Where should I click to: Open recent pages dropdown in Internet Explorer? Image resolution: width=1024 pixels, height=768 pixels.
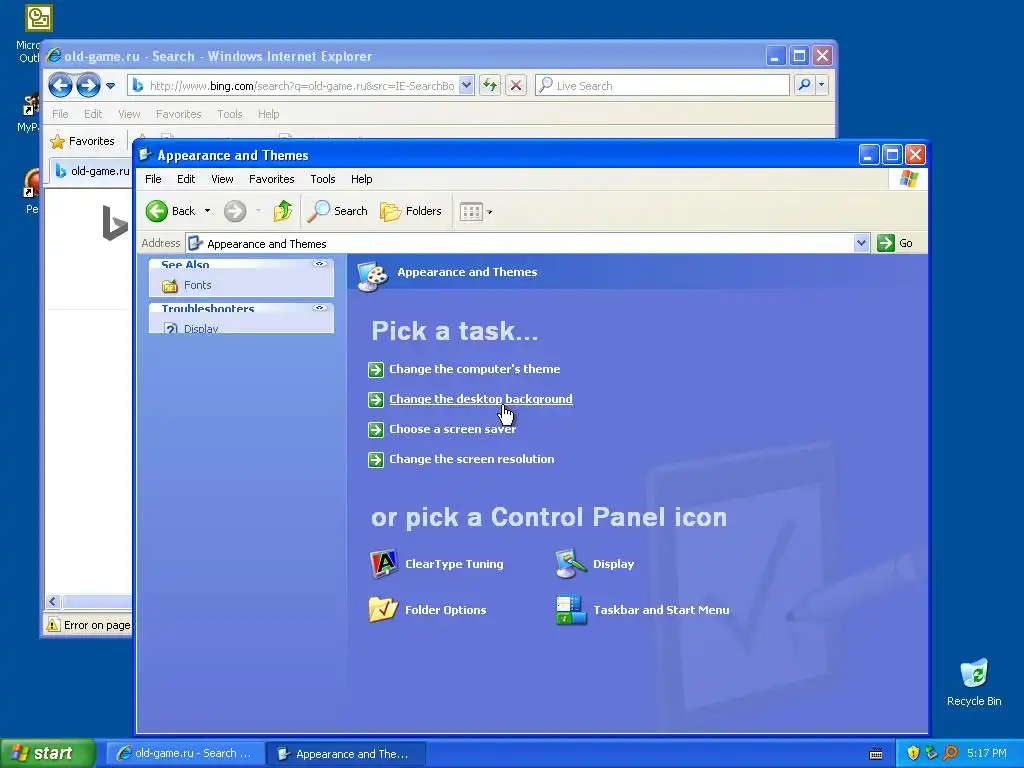coord(110,86)
